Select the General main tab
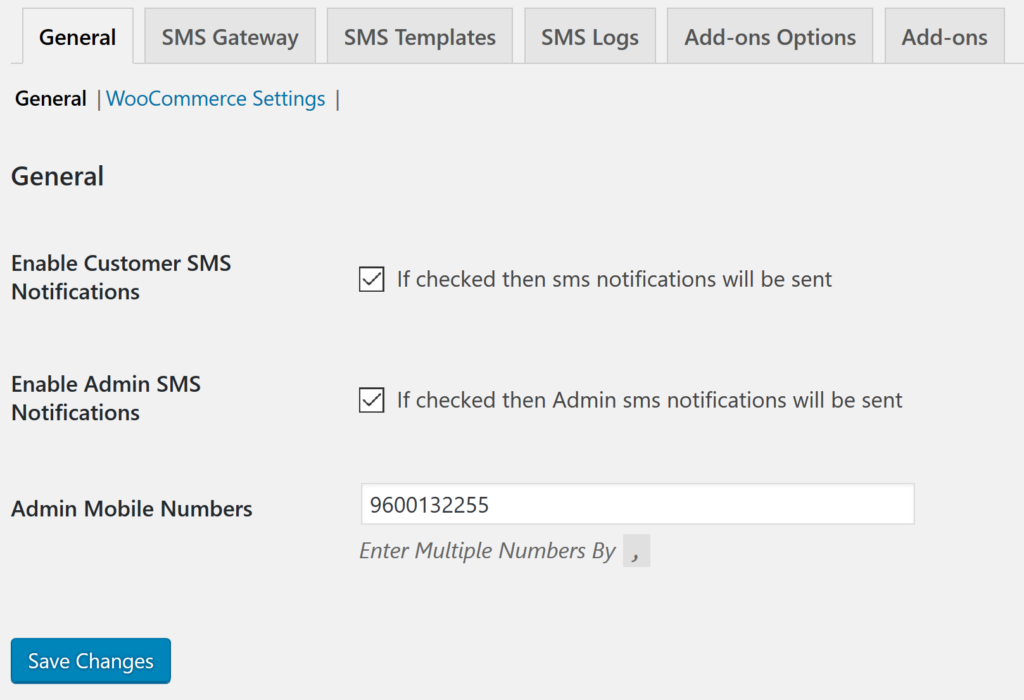This screenshot has width=1024, height=700. point(78,37)
